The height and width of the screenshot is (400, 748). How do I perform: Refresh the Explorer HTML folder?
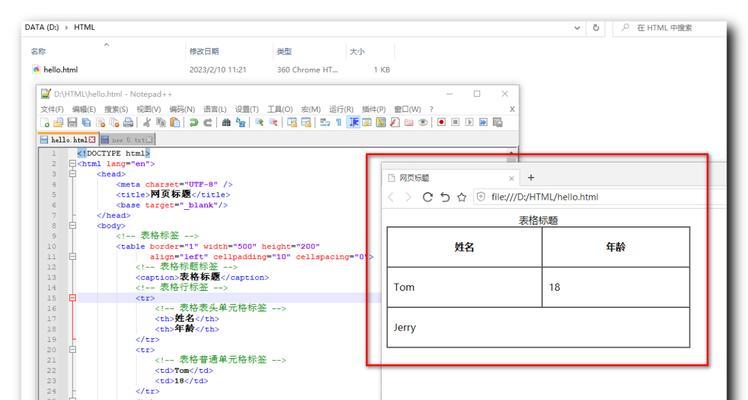tap(596, 28)
